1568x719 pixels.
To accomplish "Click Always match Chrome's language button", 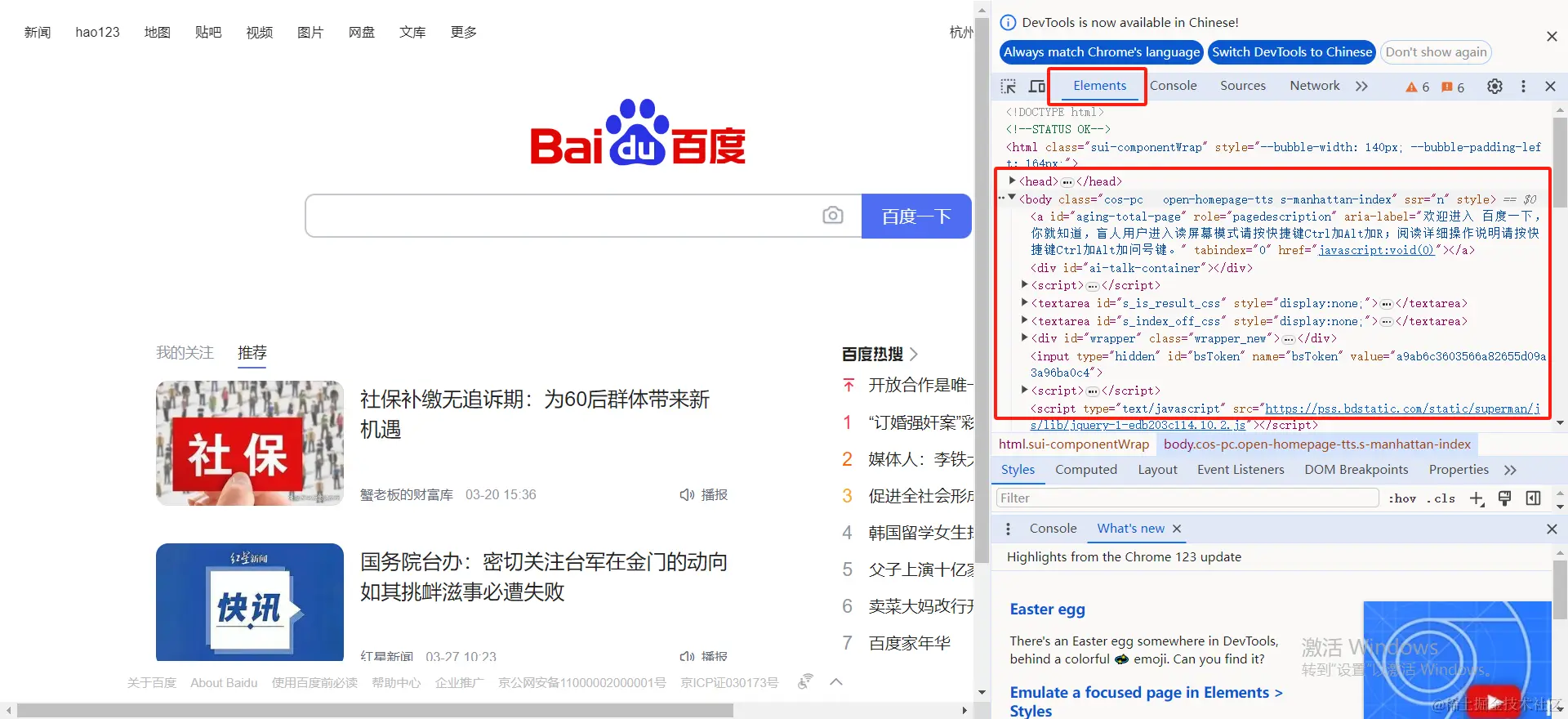I will [1101, 52].
